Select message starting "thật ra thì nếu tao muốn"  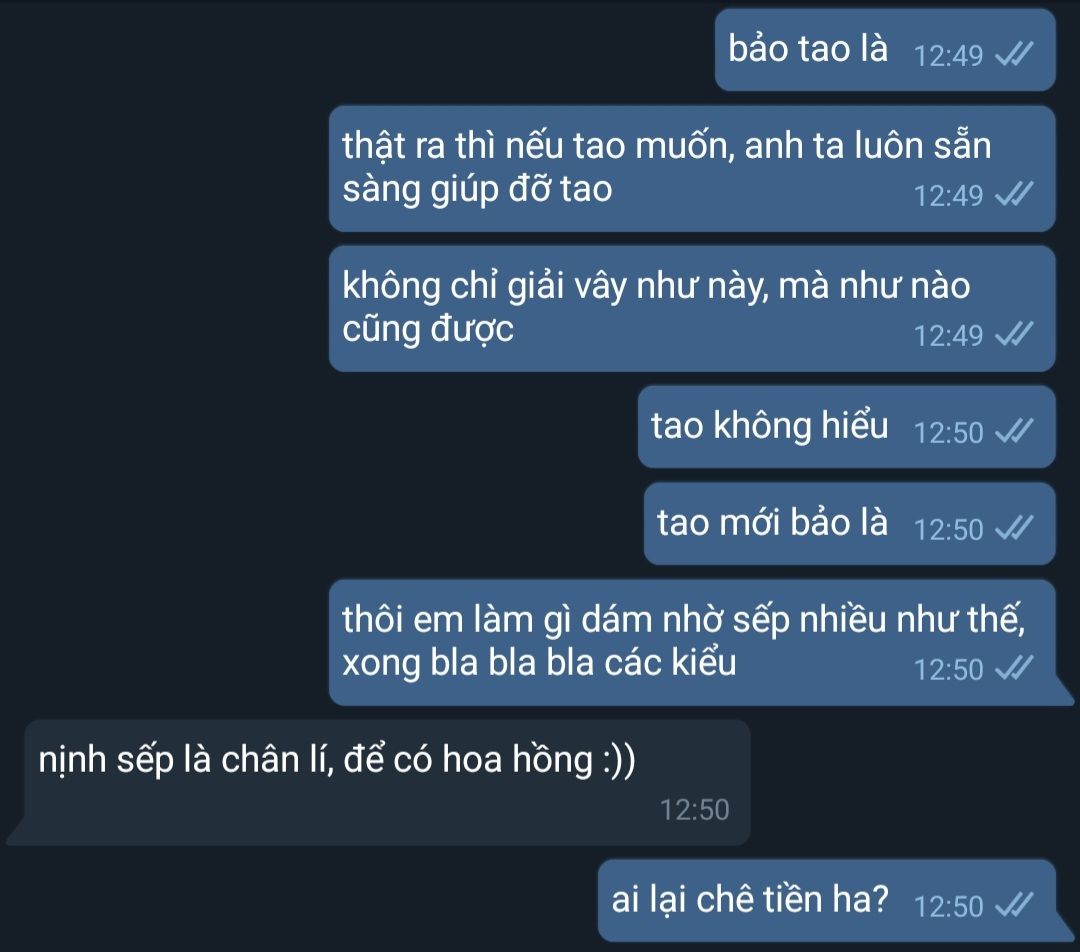(x=692, y=169)
